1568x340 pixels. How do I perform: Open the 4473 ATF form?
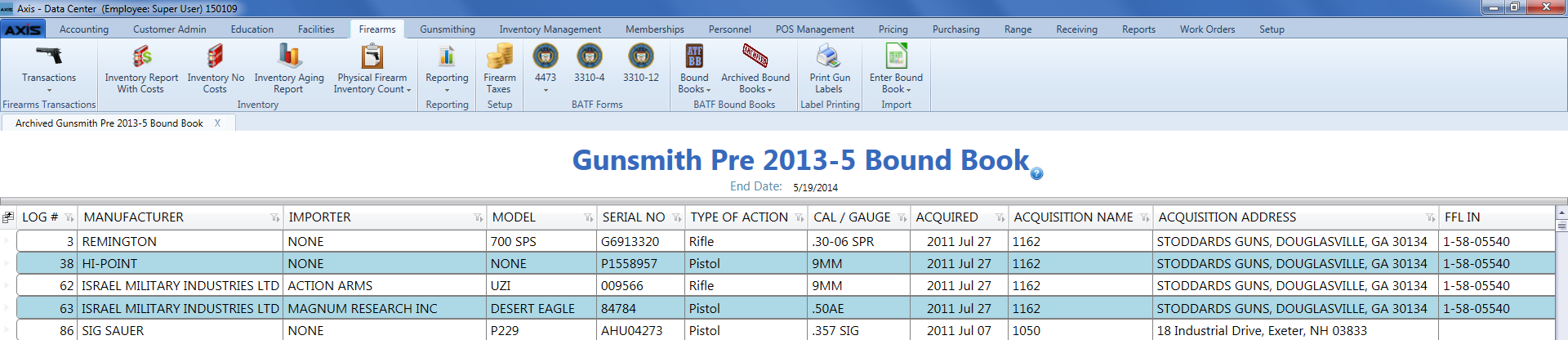546,69
